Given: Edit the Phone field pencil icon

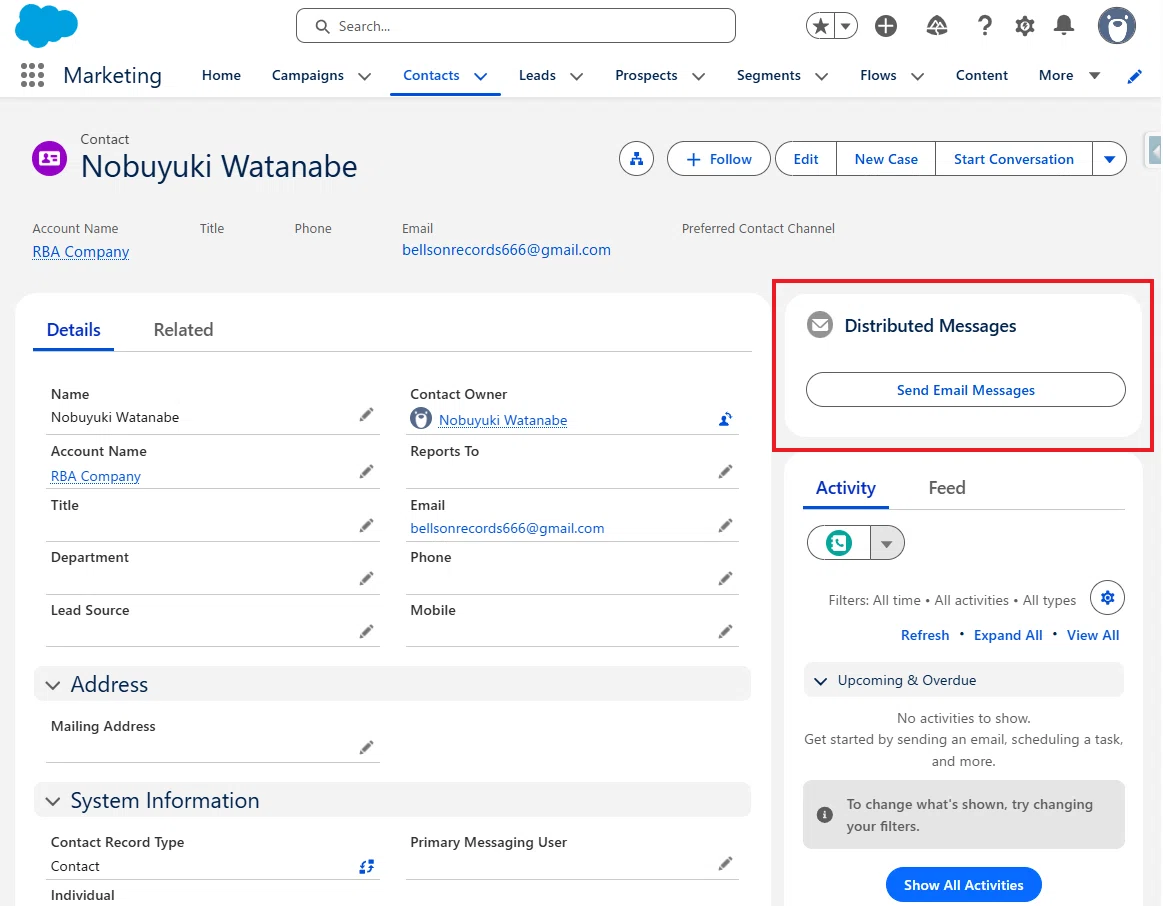Looking at the screenshot, I should click(x=725, y=578).
